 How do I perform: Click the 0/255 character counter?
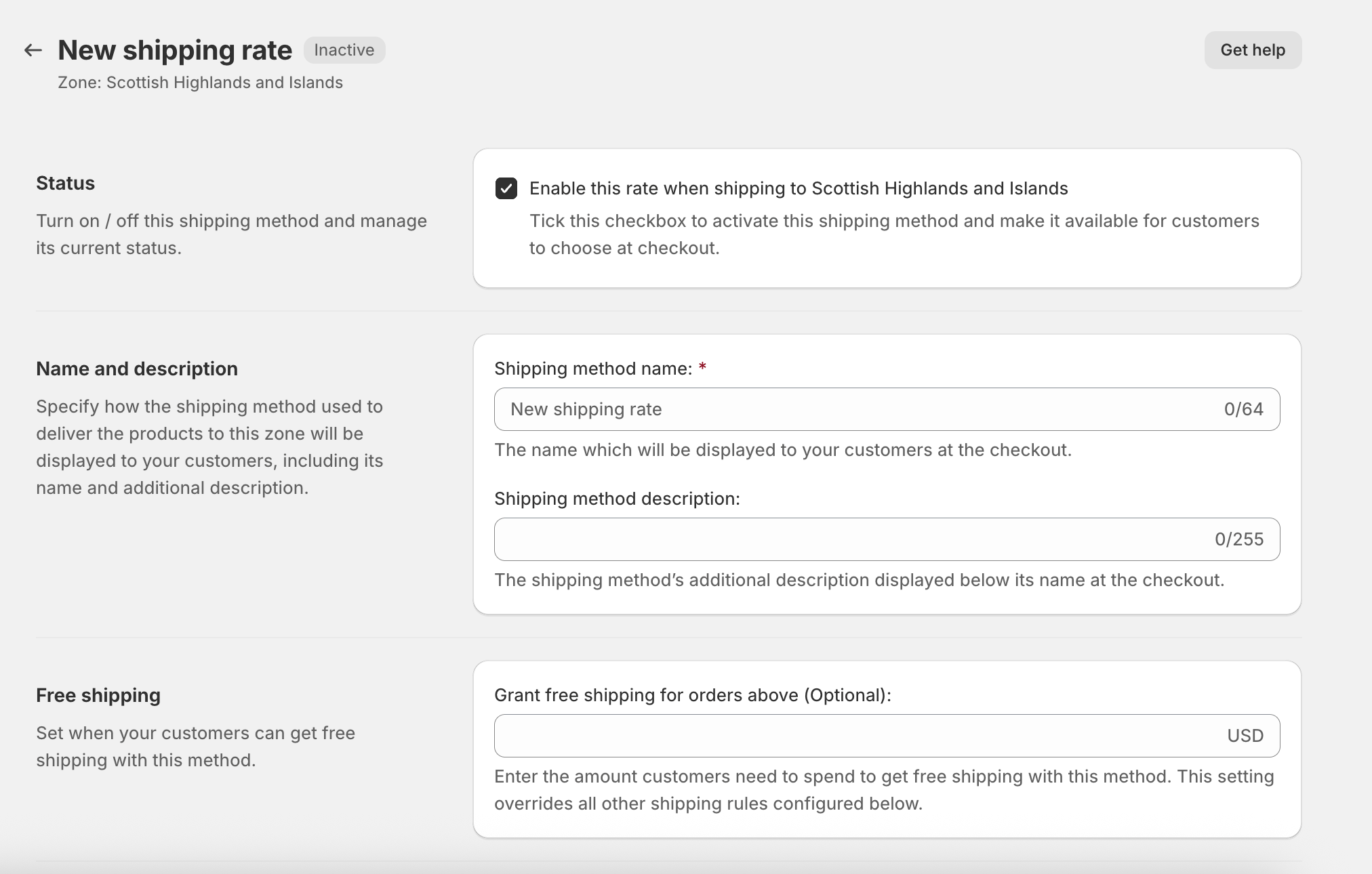[x=1239, y=539]
